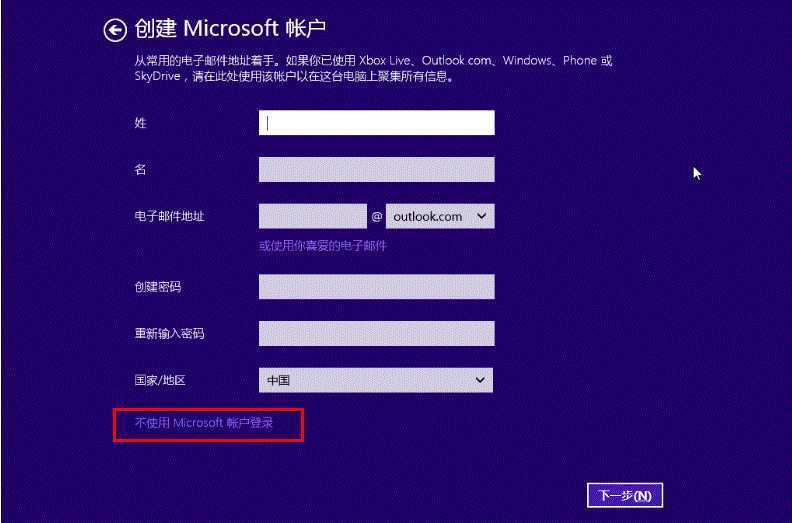Click the 名 (given name) input field
This screenshot has width=792, height=523.
coord(377,169)
